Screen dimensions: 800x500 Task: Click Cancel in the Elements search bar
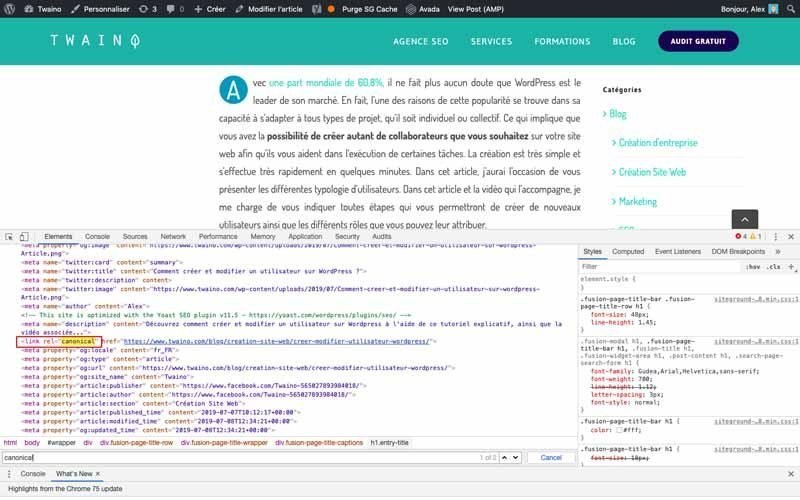[x=551, y=458]
